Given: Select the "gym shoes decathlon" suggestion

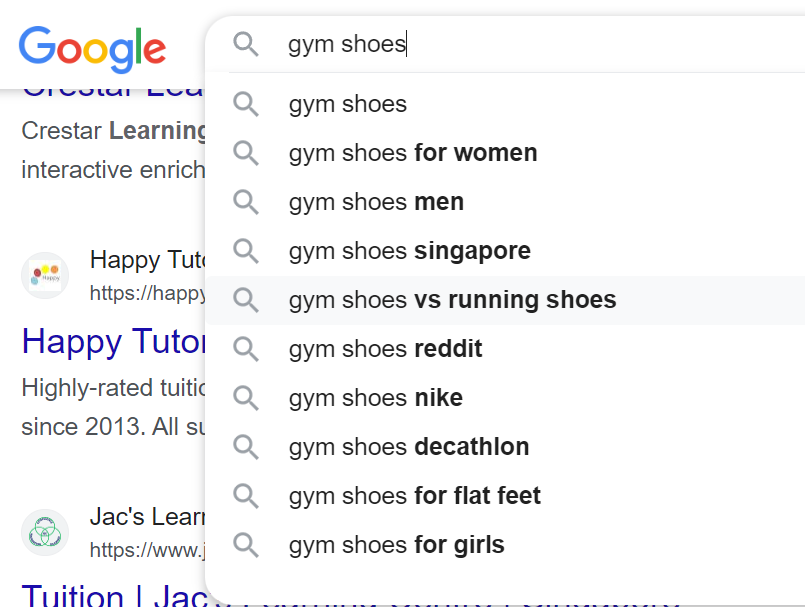Looking at the screenshot, I should pos(409,447).
